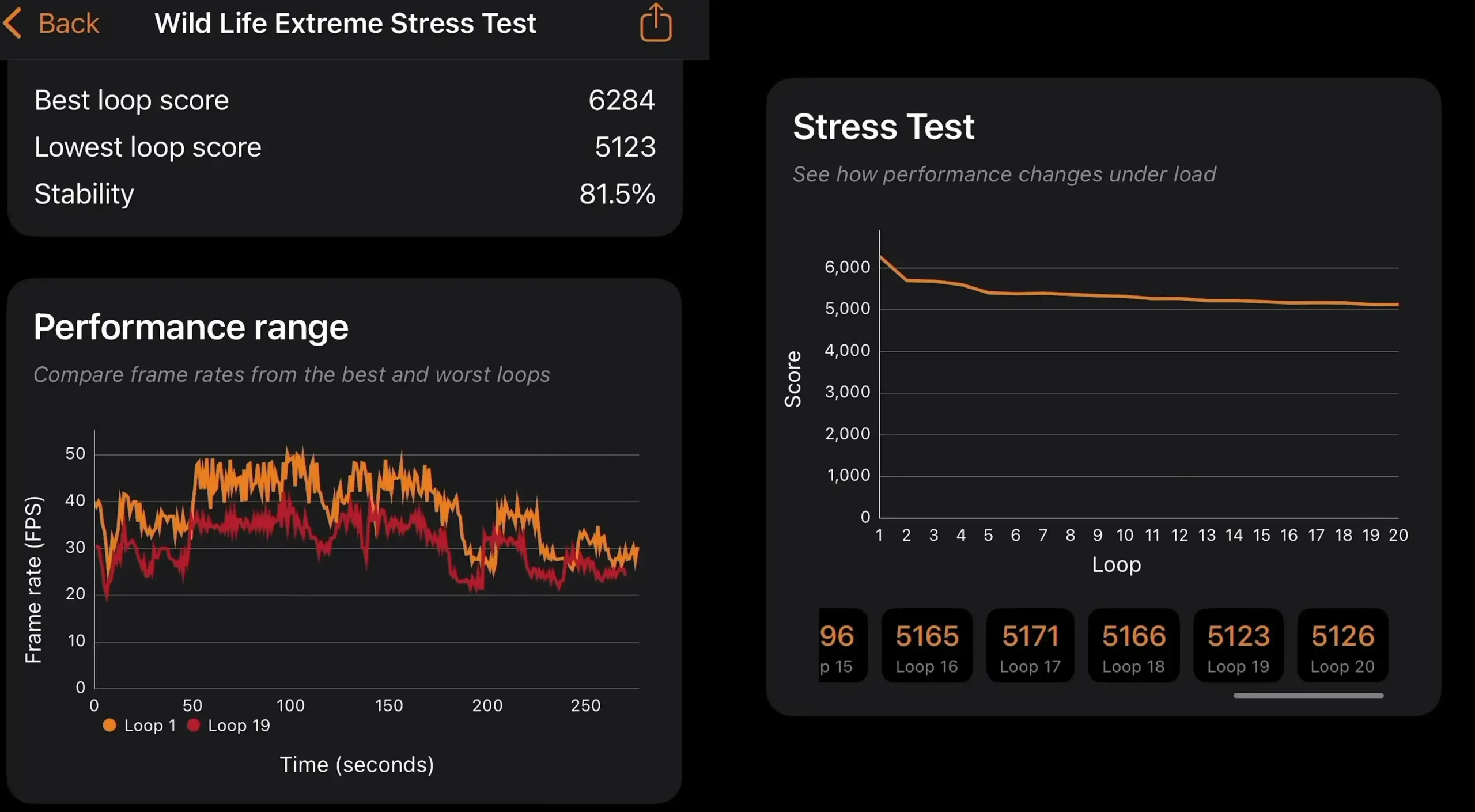
Task: Select the Loop 19 score card 5123
Action: (1238, 646)
